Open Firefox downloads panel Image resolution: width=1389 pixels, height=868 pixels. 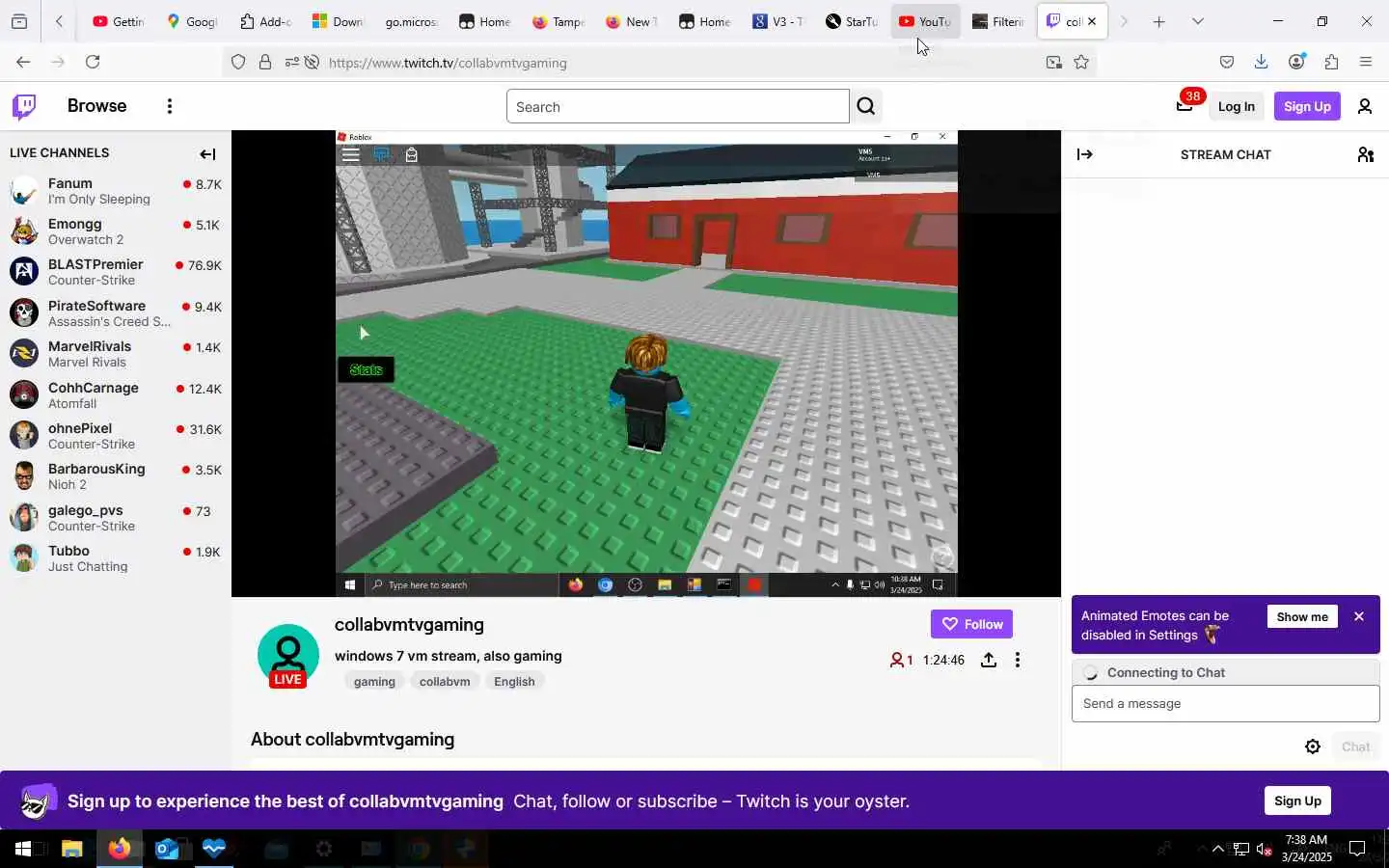coord(1261,62)
